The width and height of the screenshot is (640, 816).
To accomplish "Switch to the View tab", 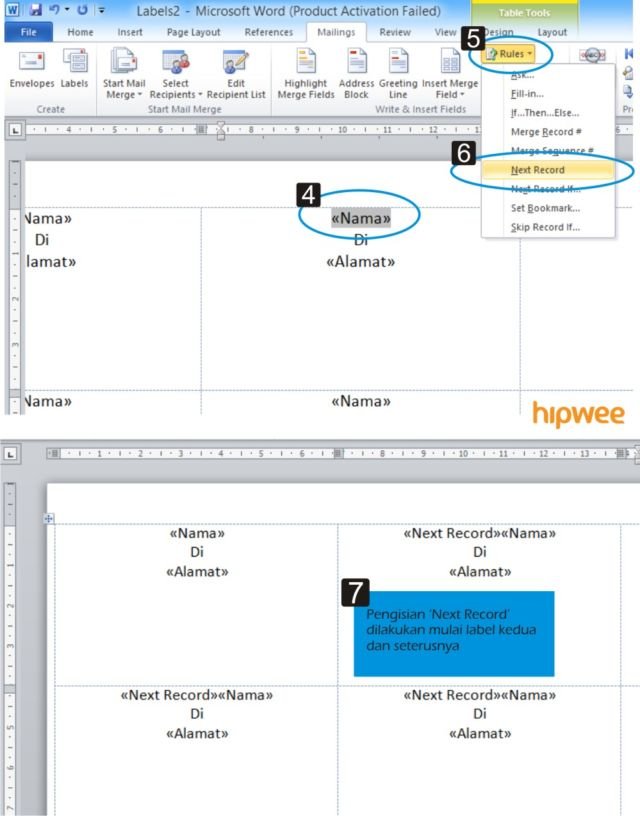I will [x=445, y=32].
